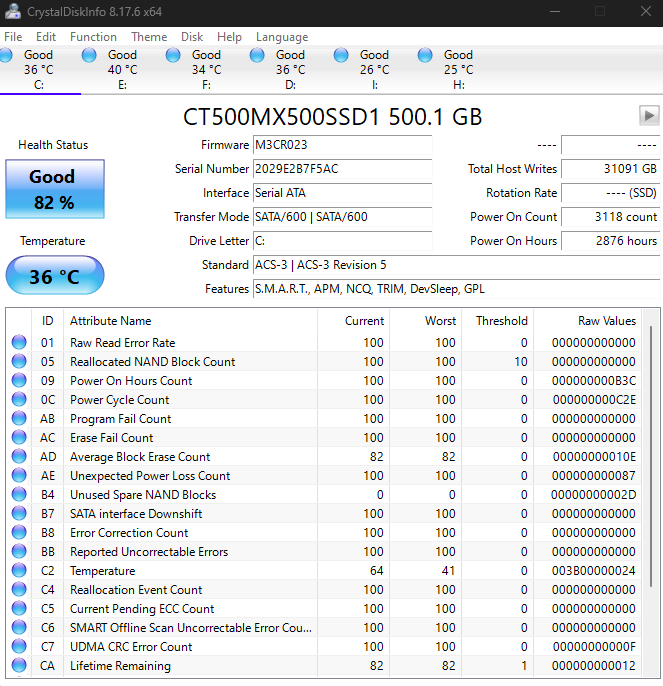Click status icon for Power On Hours Count
The image size is (663, 686).
pyautogui.click(x=19, y=380)
